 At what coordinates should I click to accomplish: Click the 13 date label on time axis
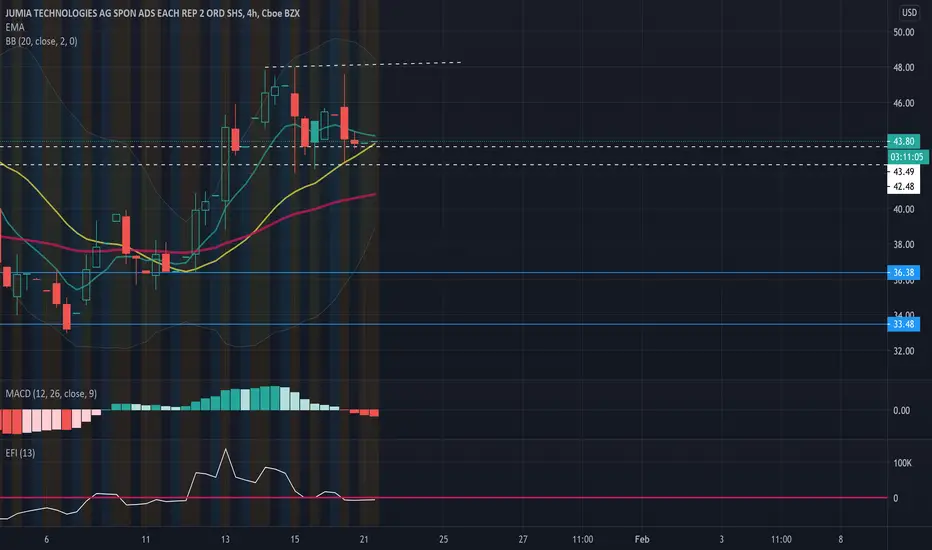pyautogui.click(x=225, y=539)
